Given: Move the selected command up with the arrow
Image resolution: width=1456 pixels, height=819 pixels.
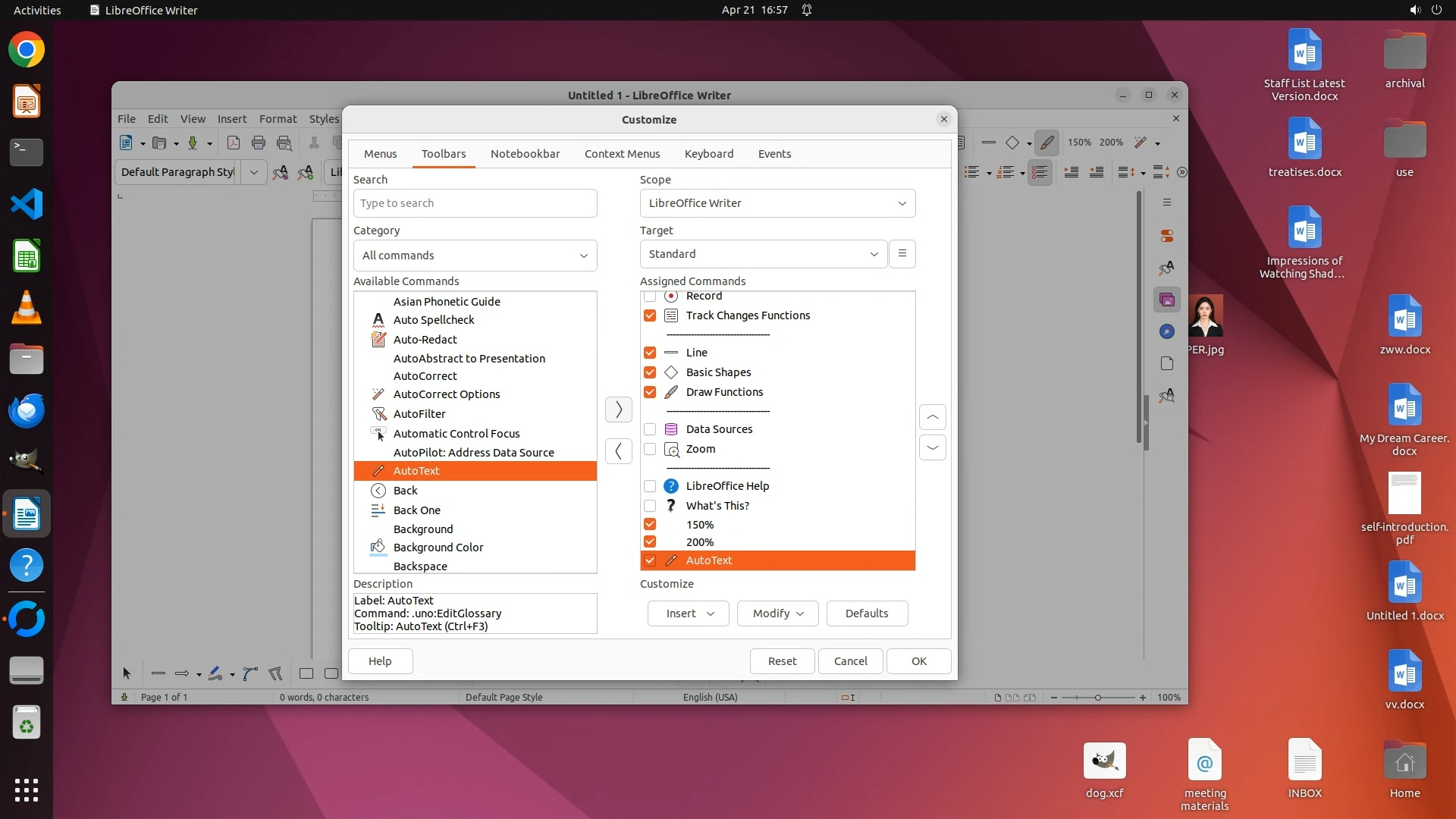Looking at the screenshot, I should 932,417.
